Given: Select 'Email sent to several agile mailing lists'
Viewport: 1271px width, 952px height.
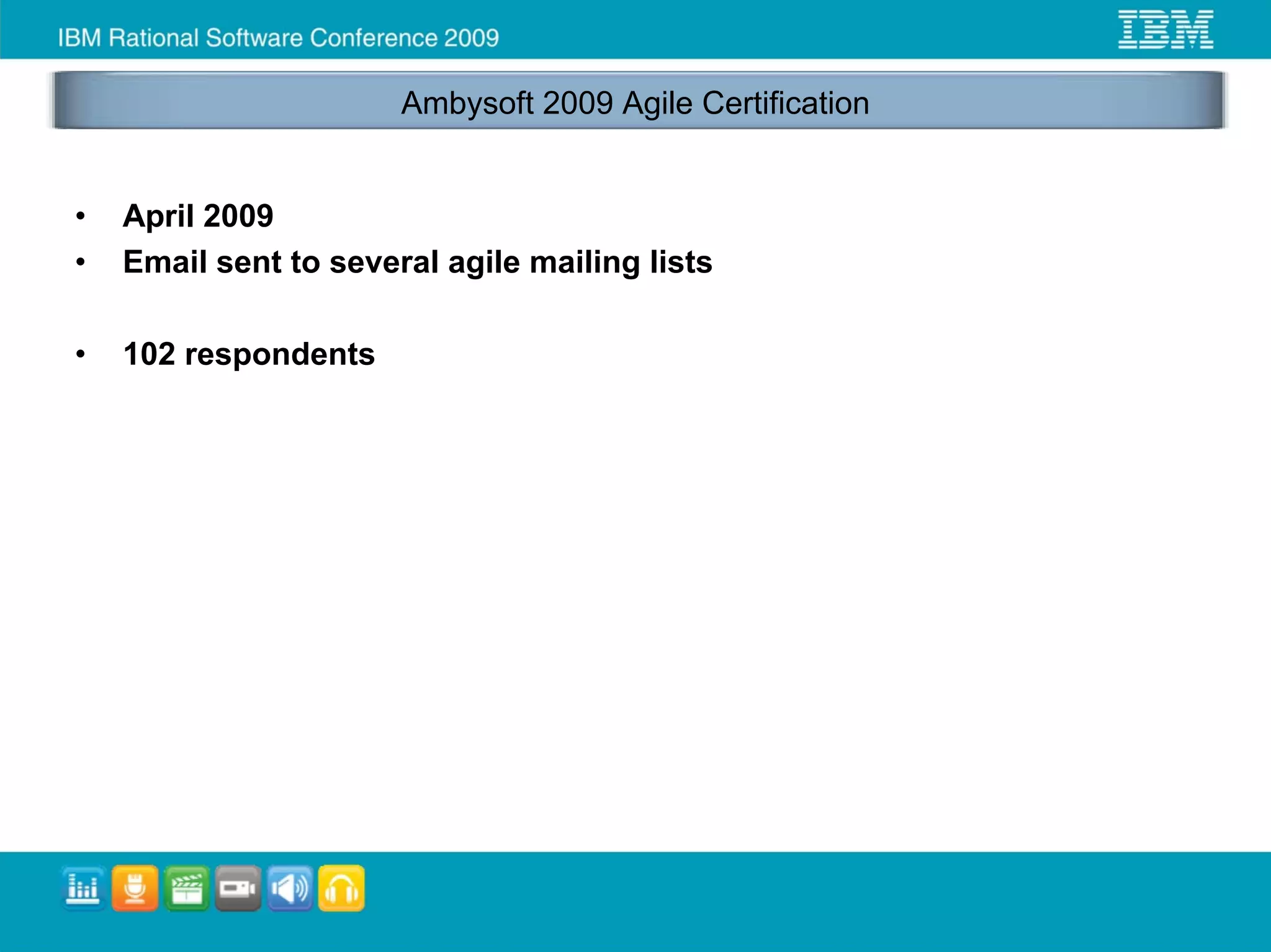Looking at the screenshot, I should point(418,262).
